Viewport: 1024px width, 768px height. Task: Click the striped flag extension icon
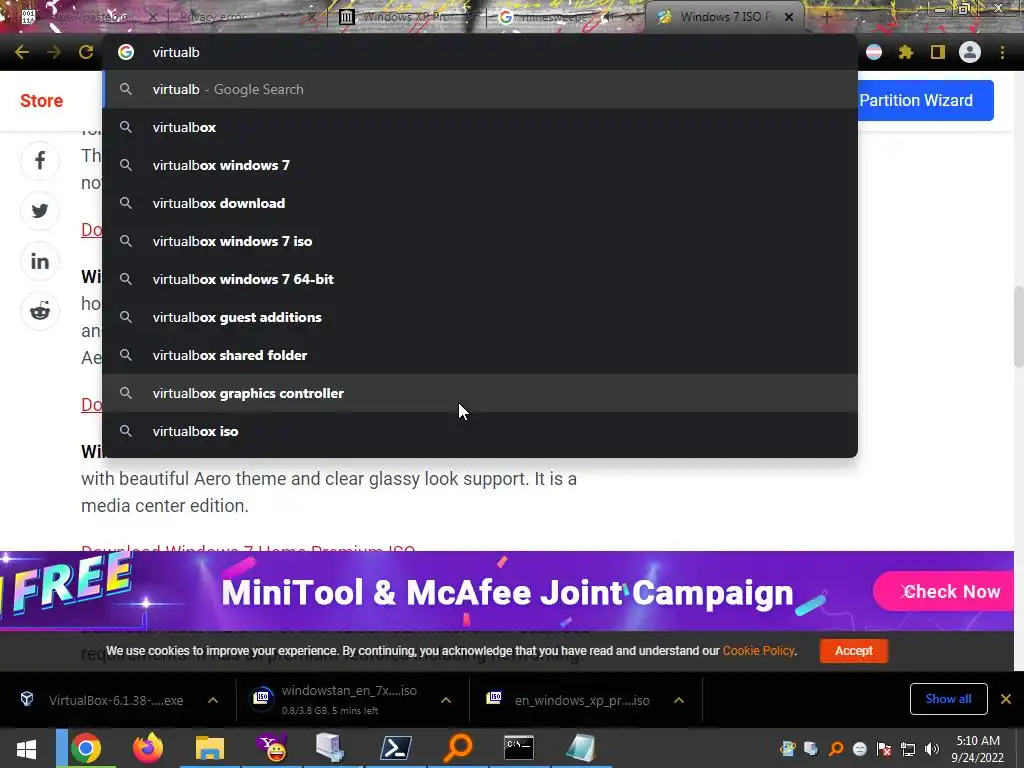(874, 52)
